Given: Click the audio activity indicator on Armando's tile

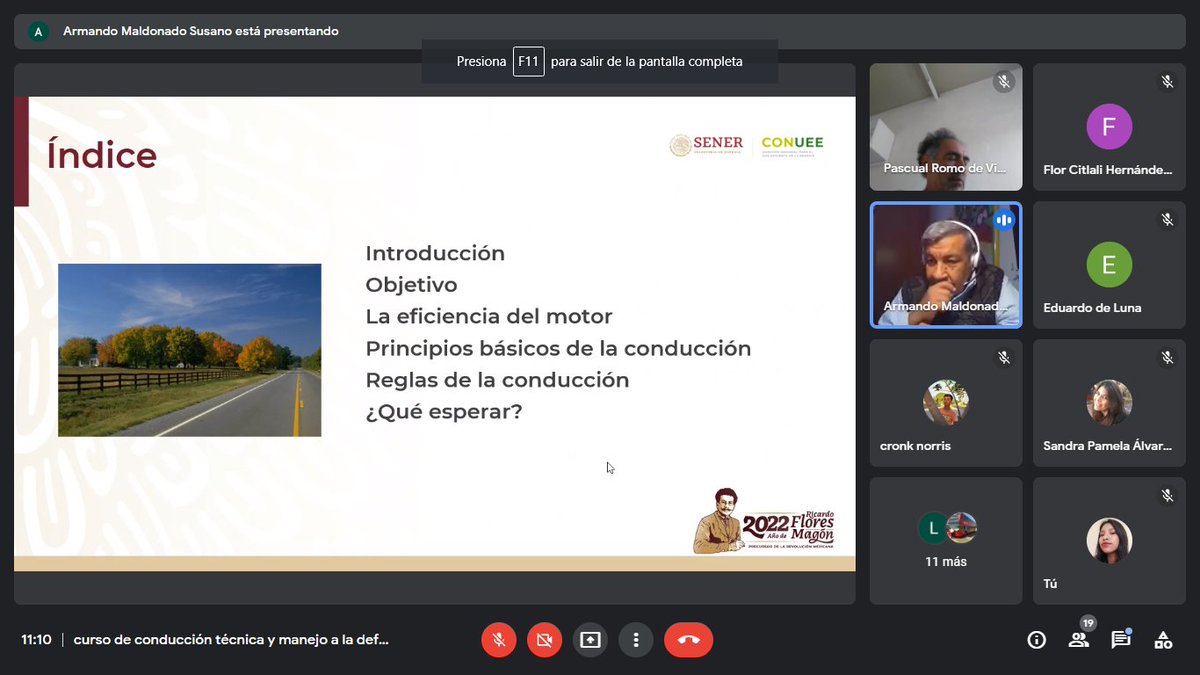Looking at the screenshot, I should pos(1004,220).
